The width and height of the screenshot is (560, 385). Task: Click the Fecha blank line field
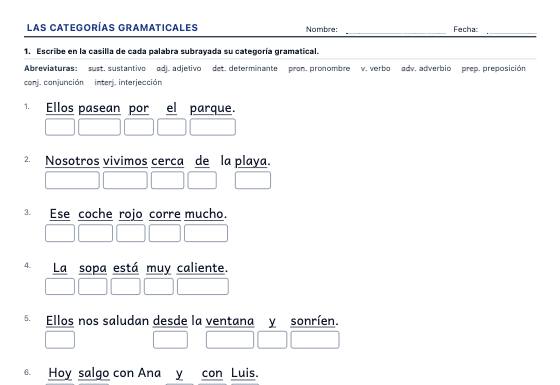pos(511,30)
